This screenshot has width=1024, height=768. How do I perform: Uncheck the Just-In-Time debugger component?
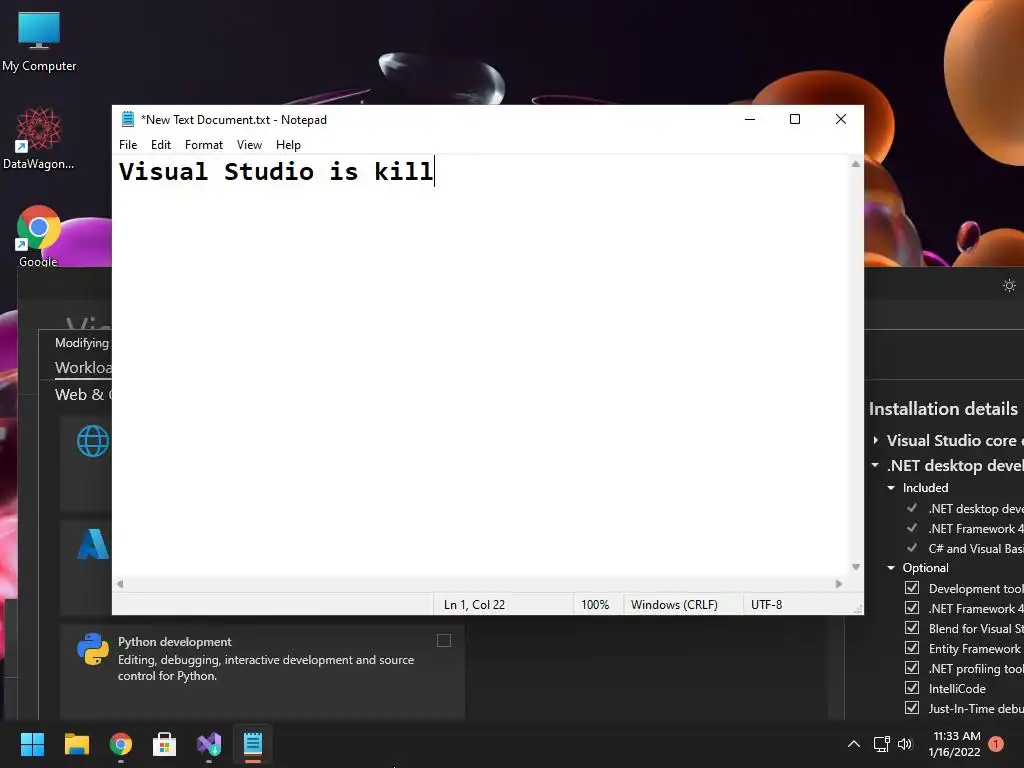click(912, 708)
